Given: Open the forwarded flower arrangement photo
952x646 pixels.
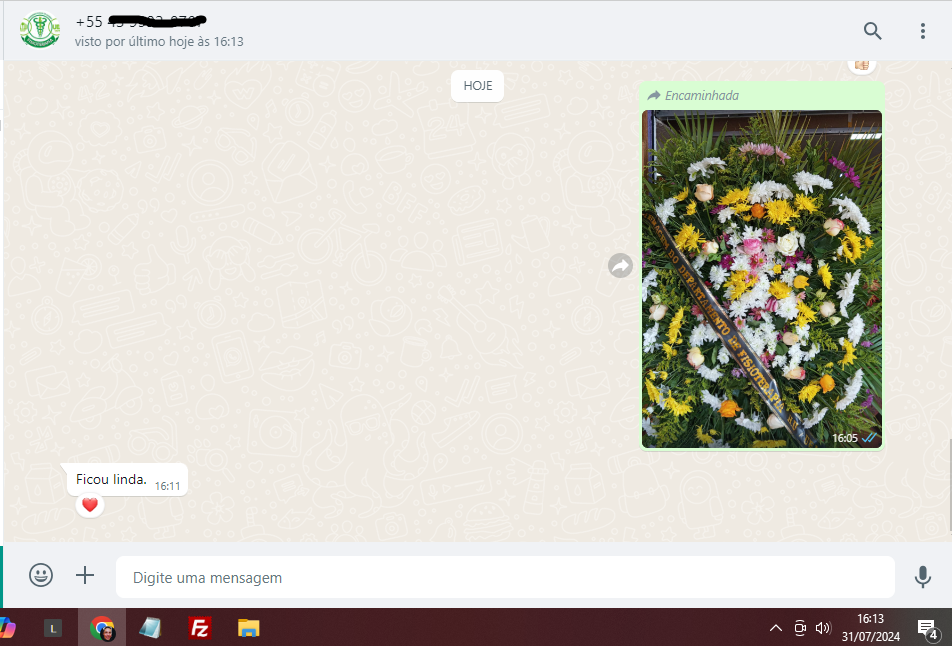Looking at the screenshot, I should coord(762,279).
